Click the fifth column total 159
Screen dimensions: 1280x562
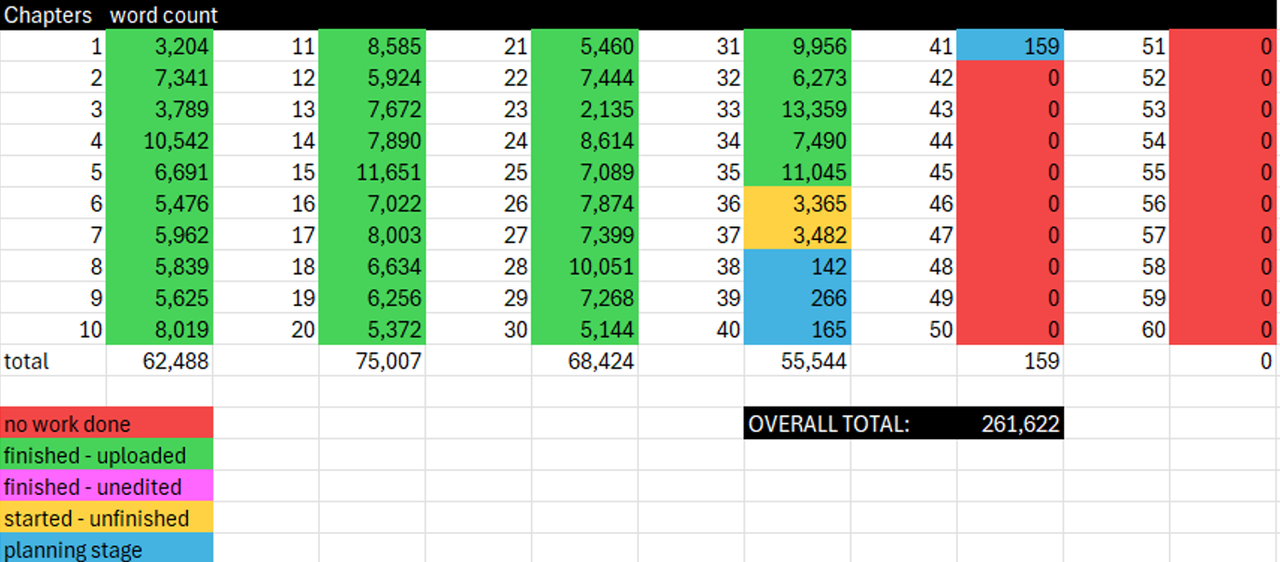(1010, 361)
